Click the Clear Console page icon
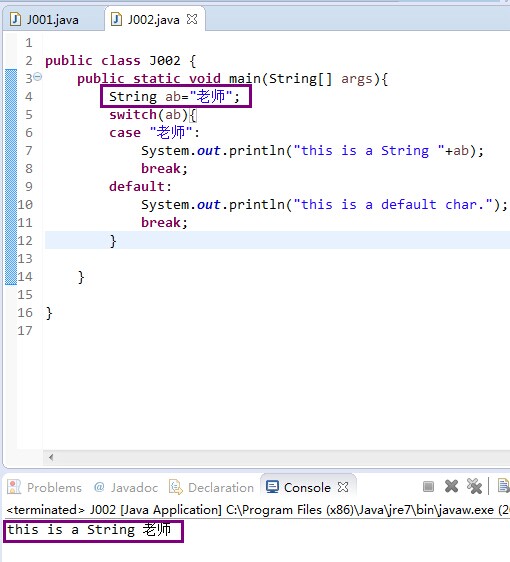 tap(503, 486)
